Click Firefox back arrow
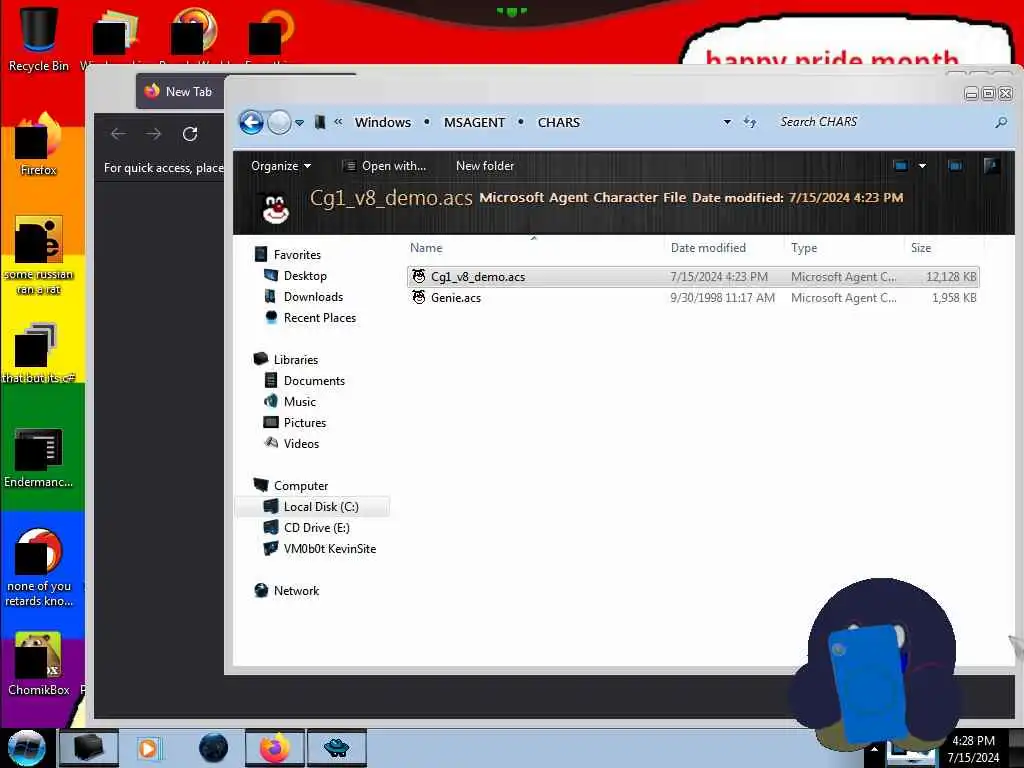Image resolution: width=1024 pixels, height=768 pixels. (x=118, y=134)
